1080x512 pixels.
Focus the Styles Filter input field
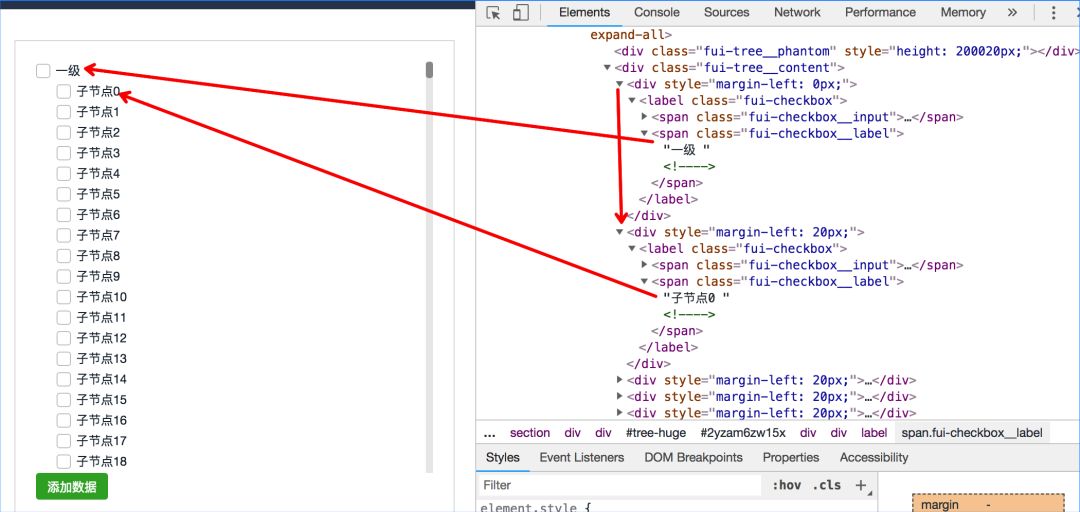point(620,485)
